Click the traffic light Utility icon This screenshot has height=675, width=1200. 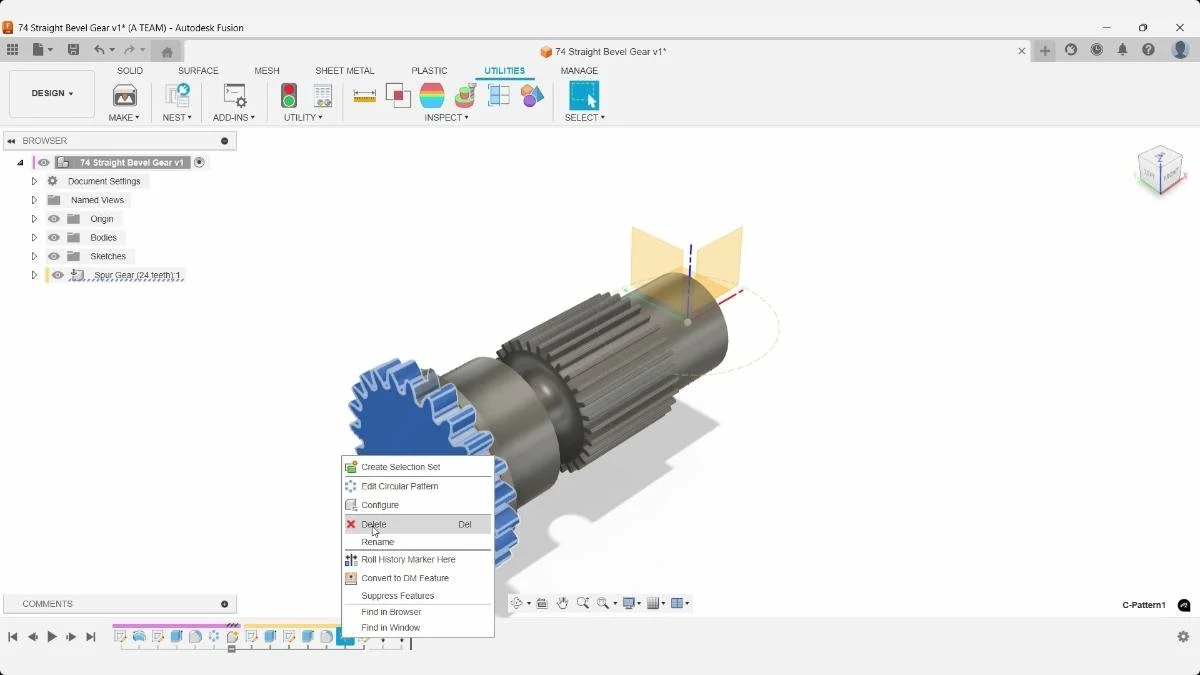tap(289, 96)
